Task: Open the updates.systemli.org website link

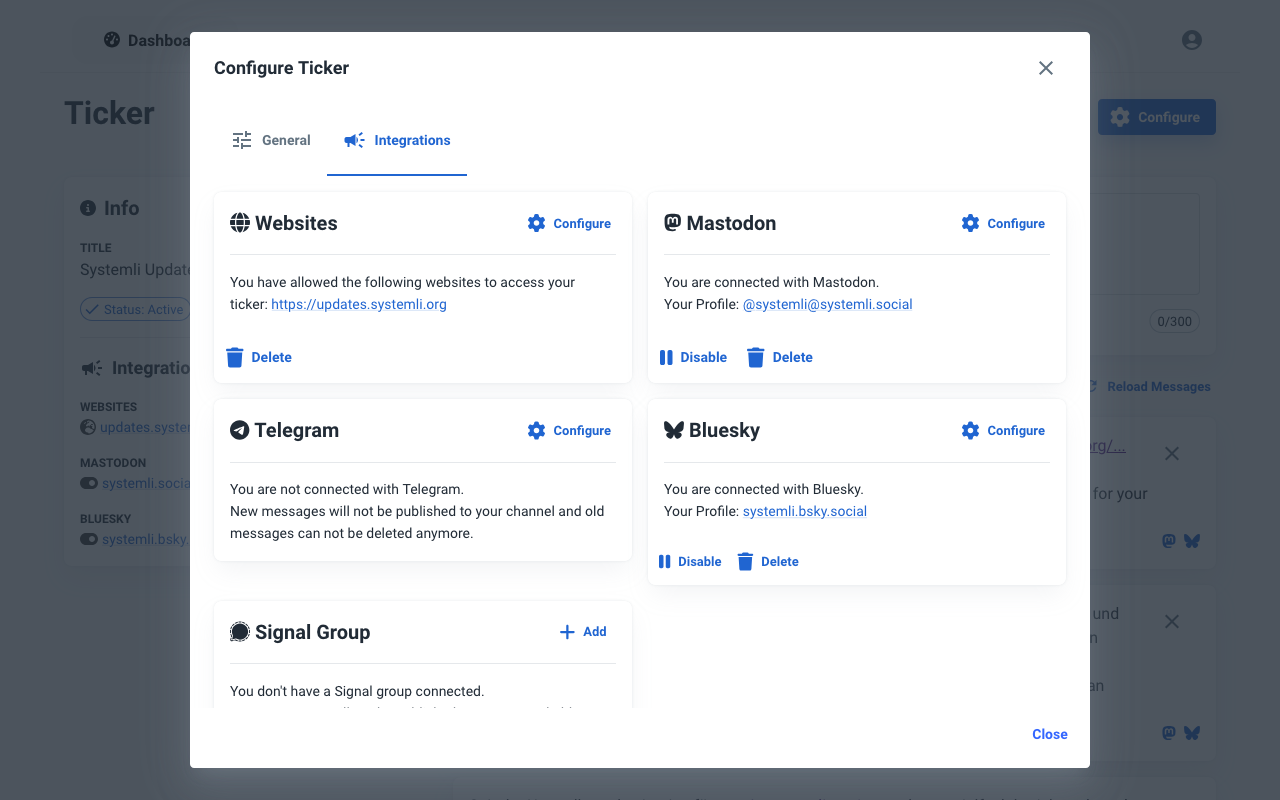Action: [x=358, y=304]
